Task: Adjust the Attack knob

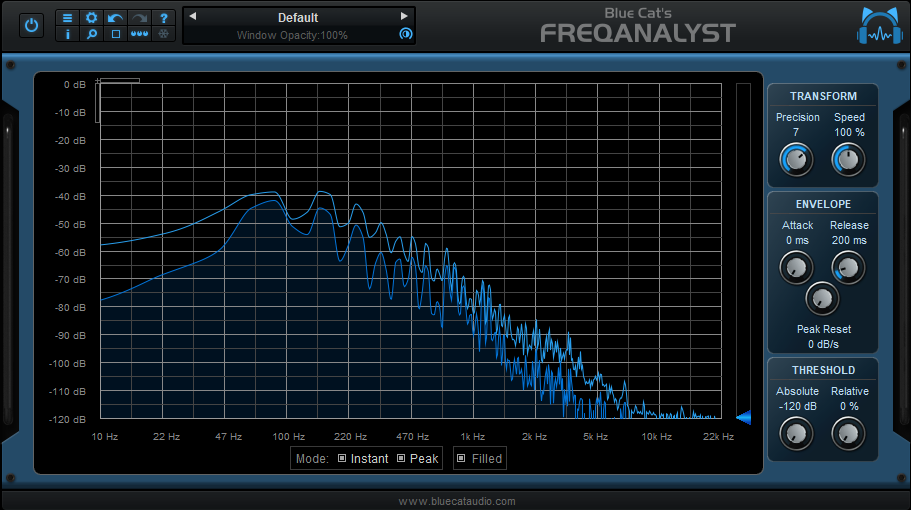Action: (x=795, y=268)
